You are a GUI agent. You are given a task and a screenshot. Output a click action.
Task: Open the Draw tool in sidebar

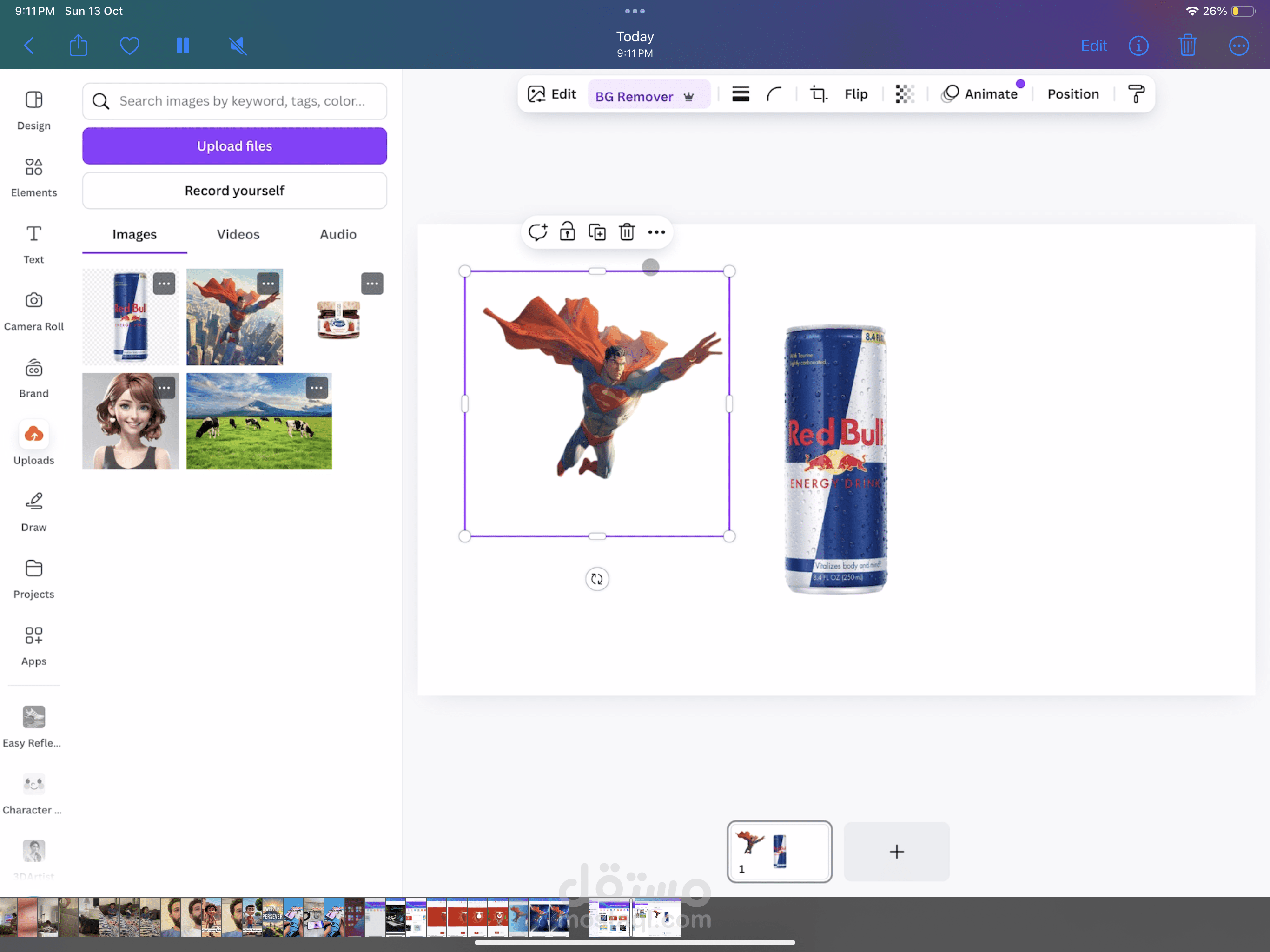(x=34, y=512)
